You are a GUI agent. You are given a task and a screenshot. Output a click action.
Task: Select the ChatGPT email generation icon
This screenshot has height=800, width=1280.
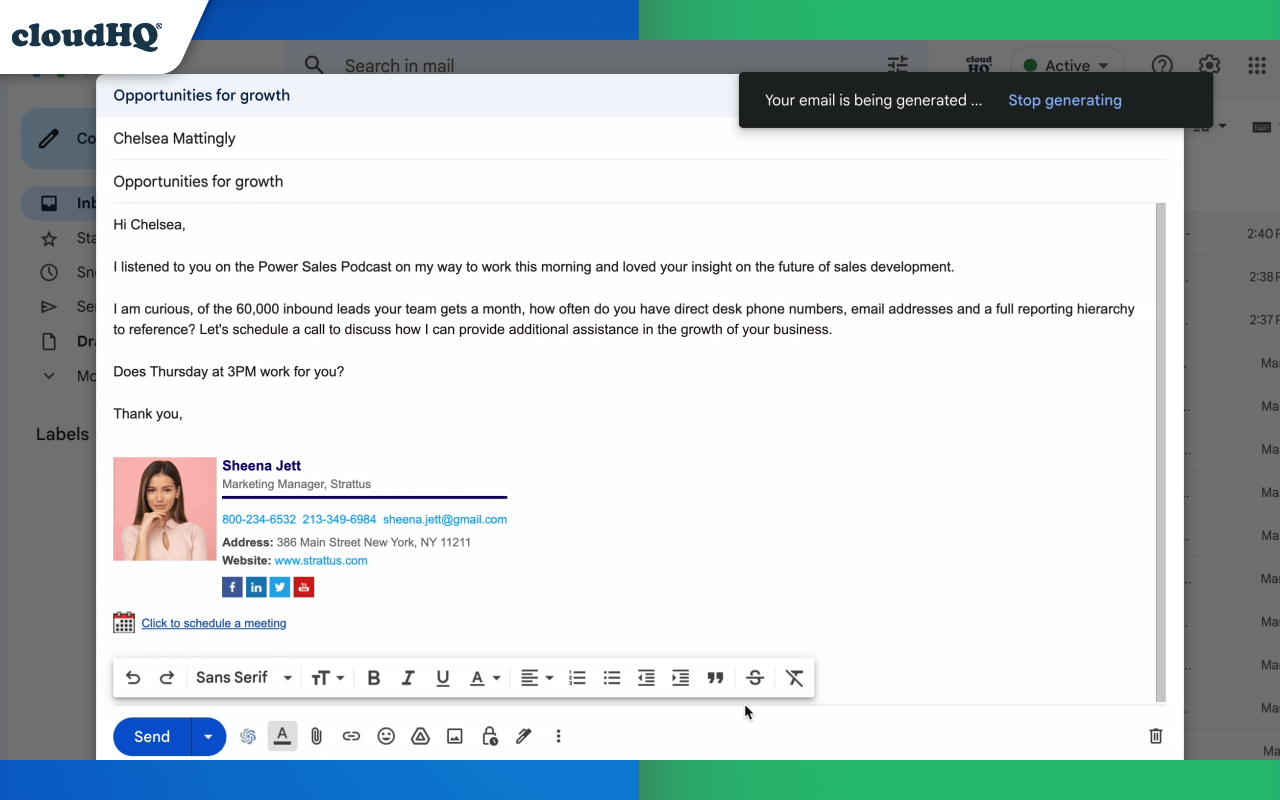(x=247, y=736)
